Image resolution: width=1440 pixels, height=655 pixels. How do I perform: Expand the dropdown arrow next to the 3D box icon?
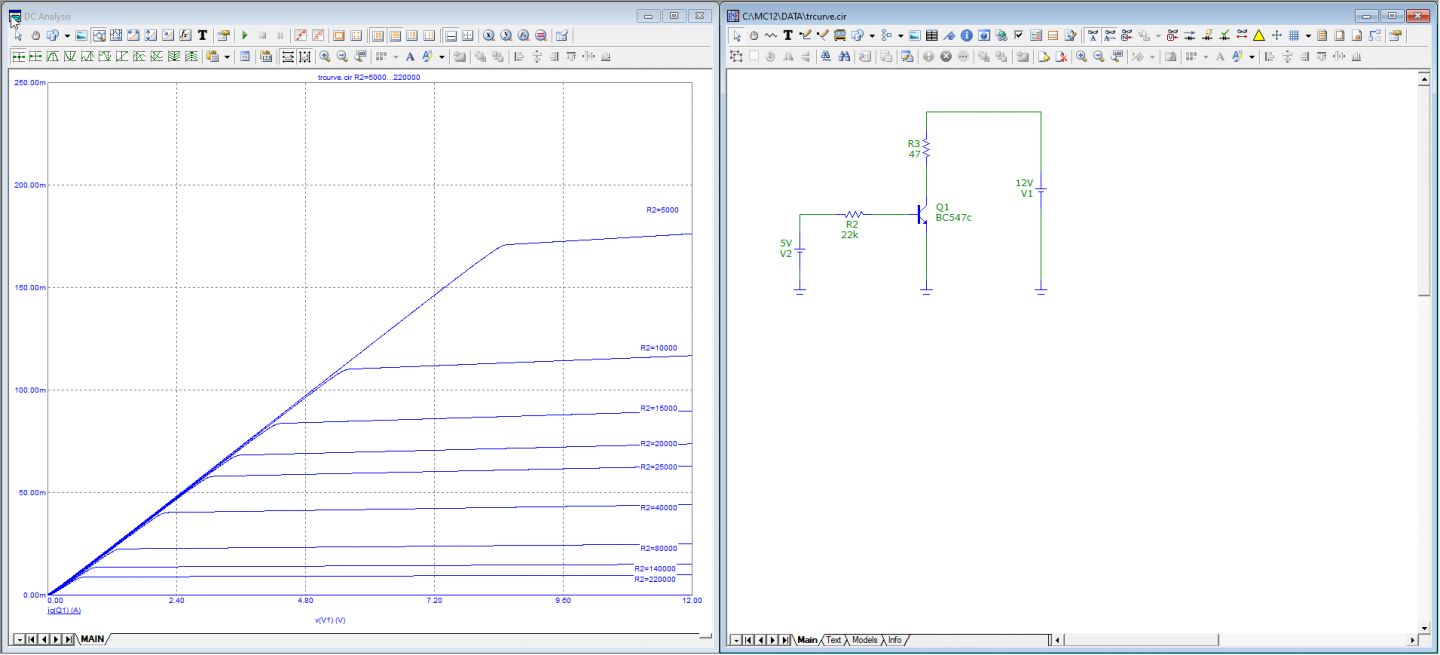pyautogui.click(x=872, y=35)
